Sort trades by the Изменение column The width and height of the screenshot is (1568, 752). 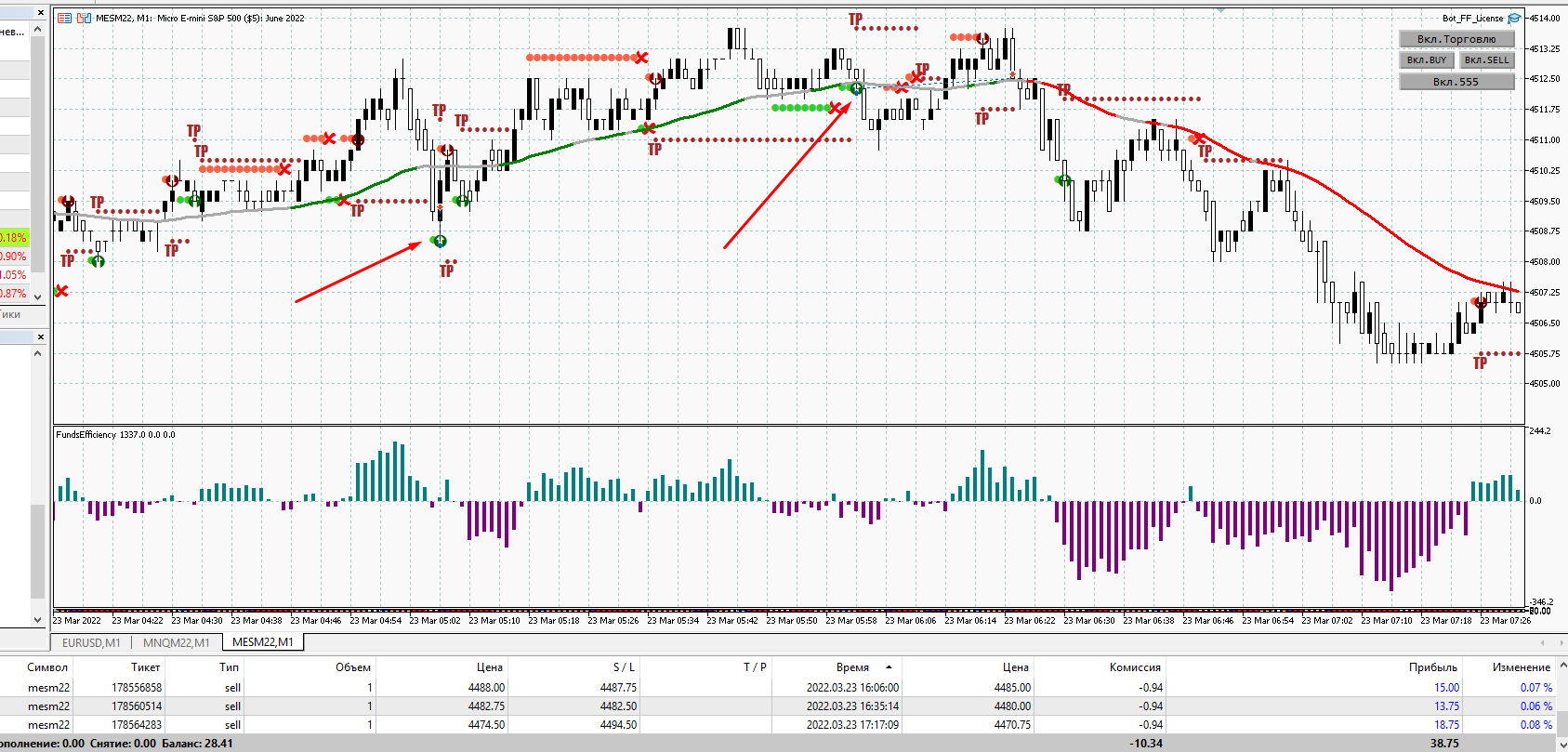[1522, 667]
